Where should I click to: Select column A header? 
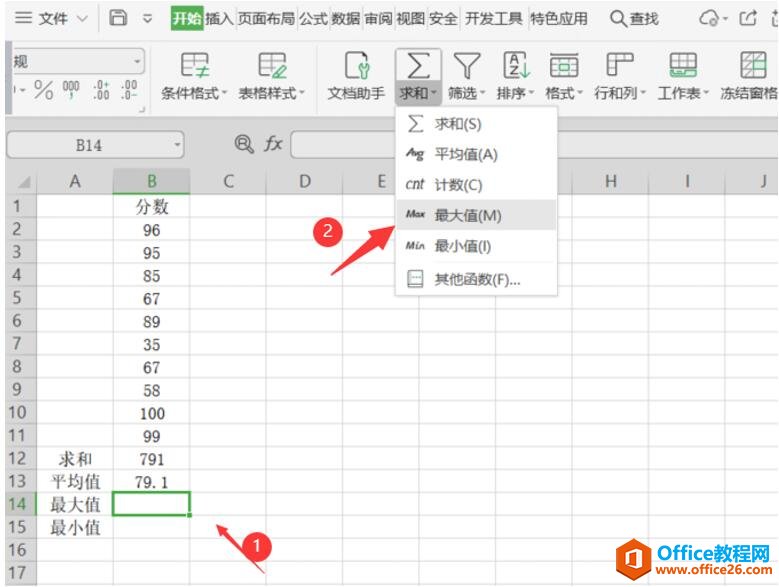pyautogui.click(x=75, y=181)
